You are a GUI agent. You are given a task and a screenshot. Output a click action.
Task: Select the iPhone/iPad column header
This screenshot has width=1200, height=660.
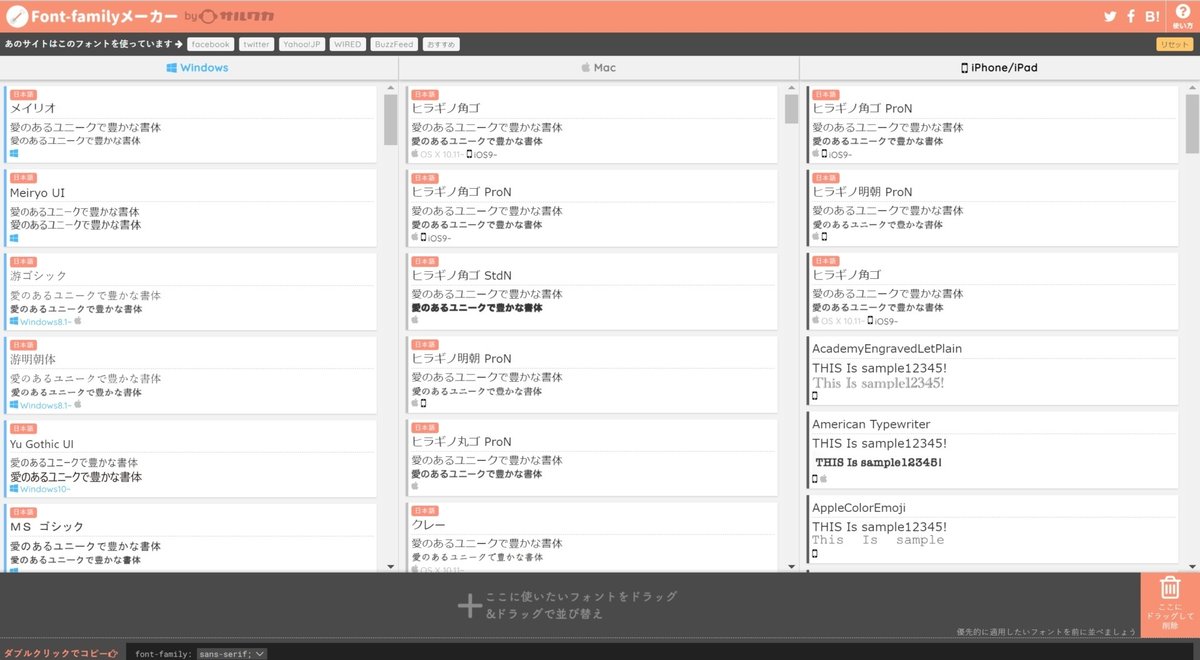[1000, 68]
